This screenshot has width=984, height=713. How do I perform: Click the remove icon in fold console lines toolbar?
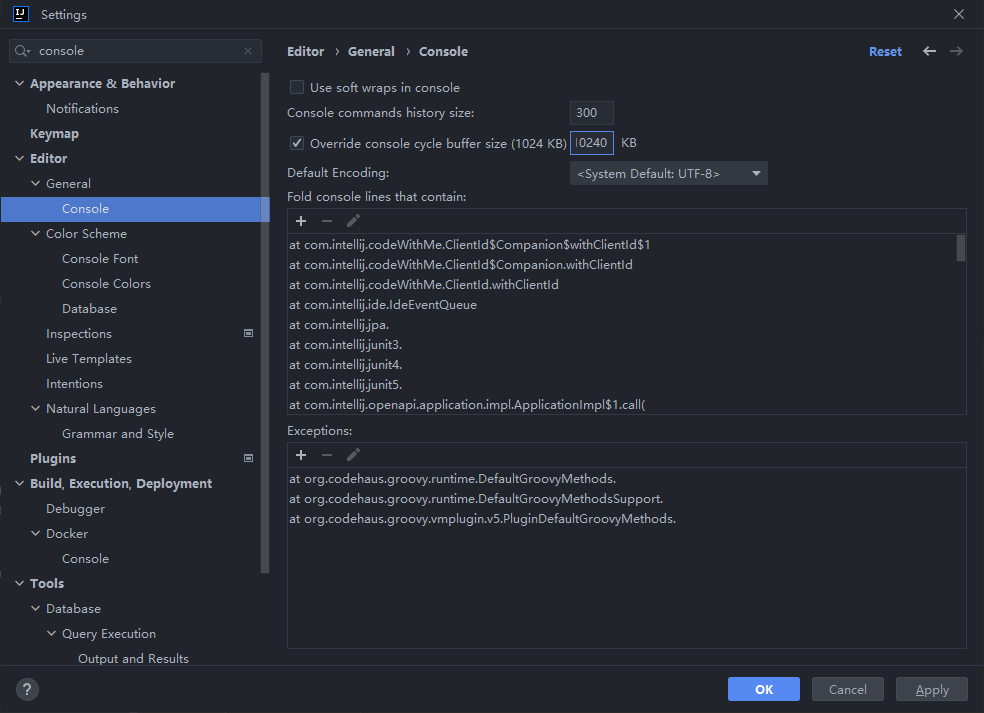tap(327, 221)
